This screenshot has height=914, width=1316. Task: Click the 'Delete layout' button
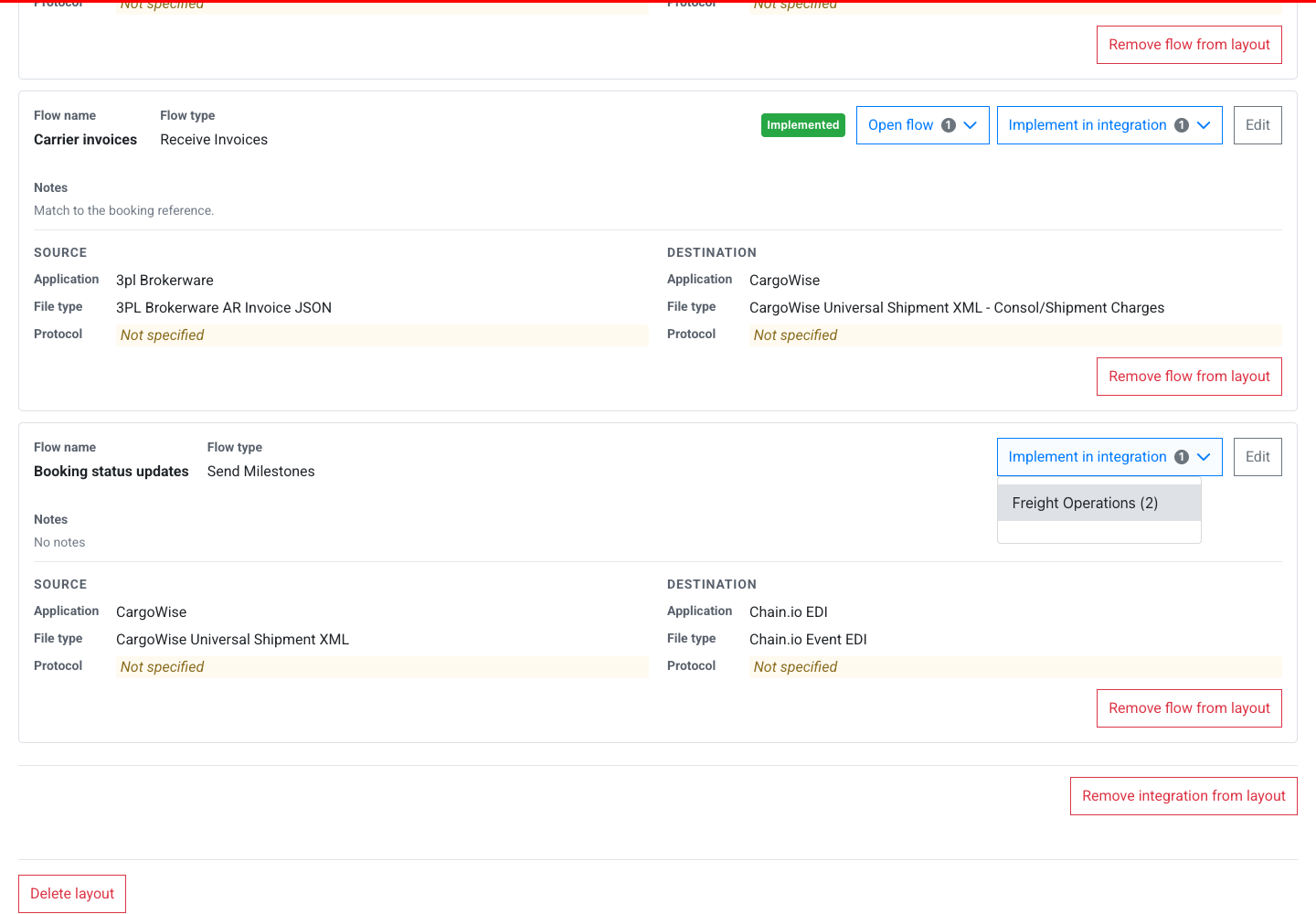coord(72,894)
